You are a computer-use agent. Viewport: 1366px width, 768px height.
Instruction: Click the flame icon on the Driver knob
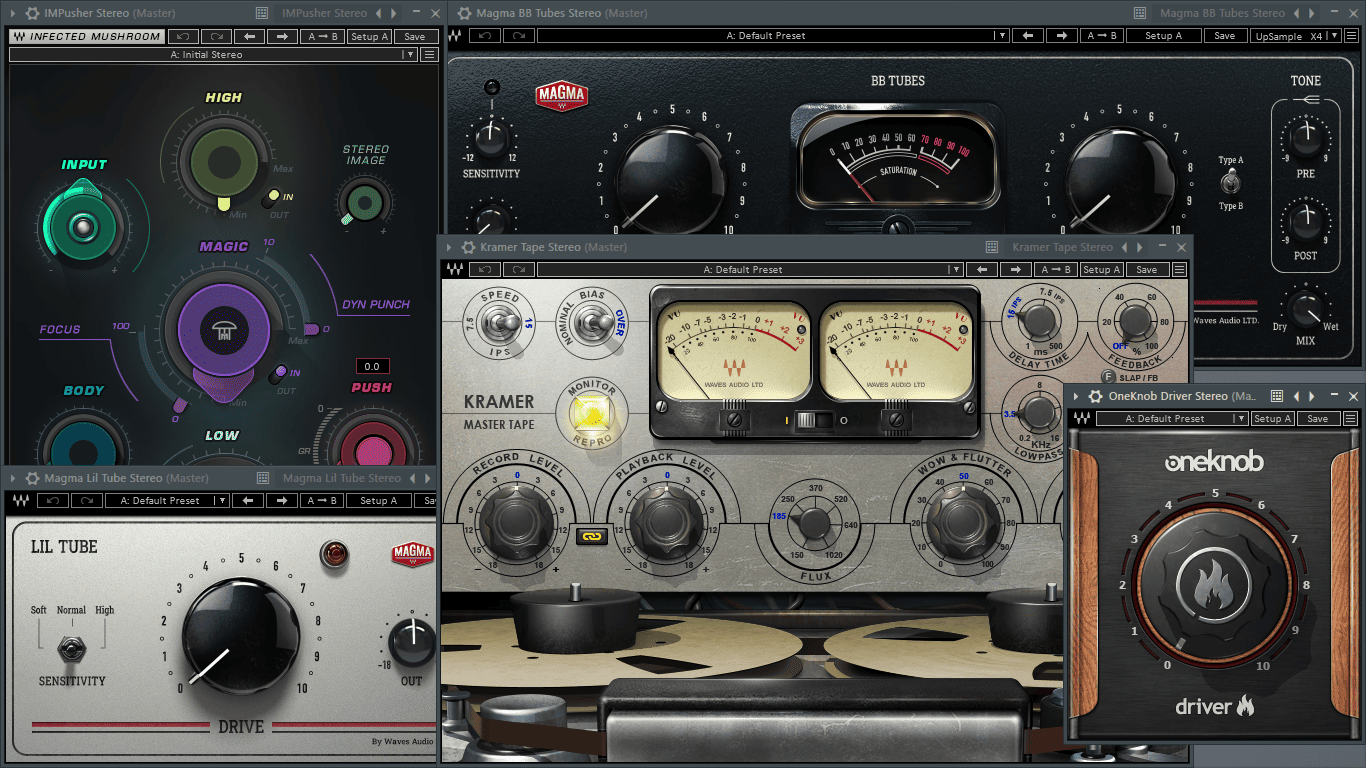1215,587
